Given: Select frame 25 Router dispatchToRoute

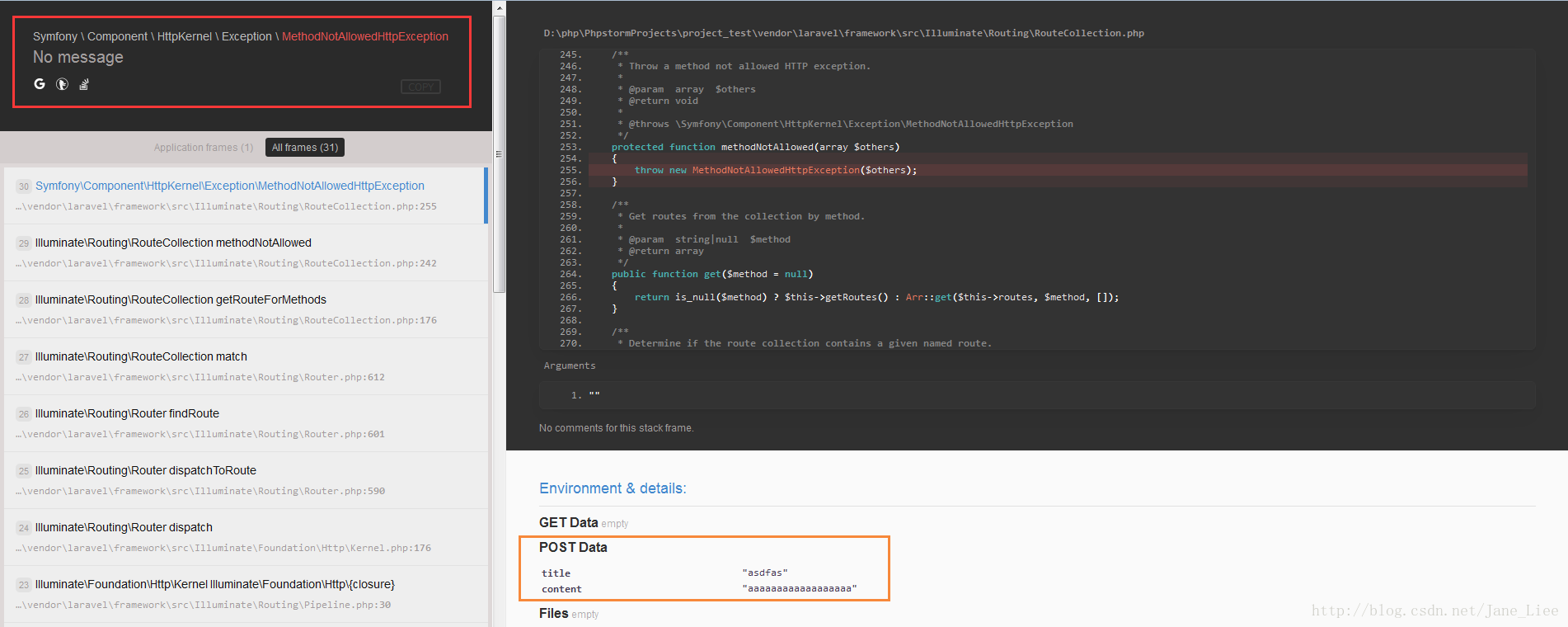Looking at the screenshot, I should (246, 480).
